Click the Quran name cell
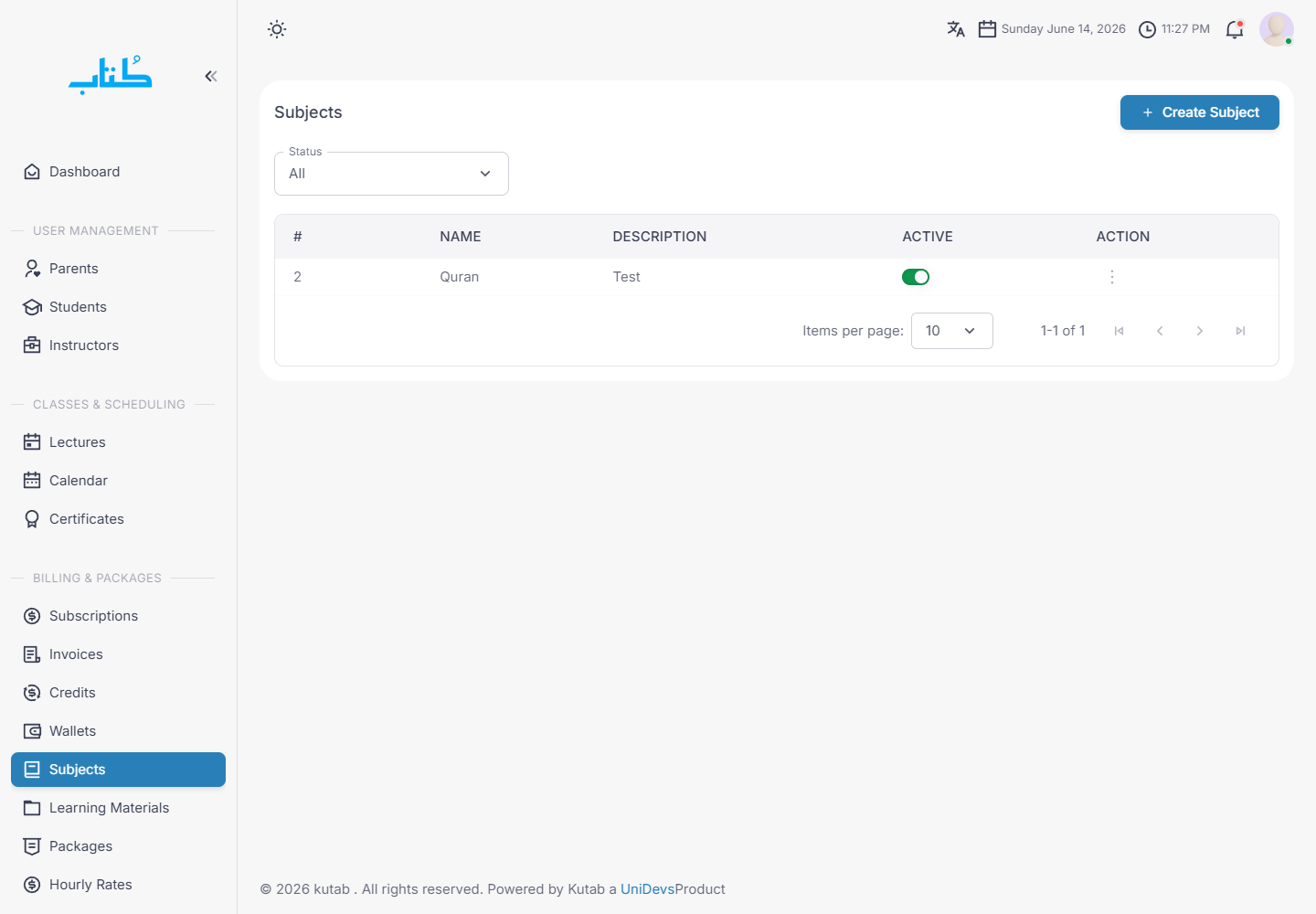The image size is (1316, 914). click(460, 277)
